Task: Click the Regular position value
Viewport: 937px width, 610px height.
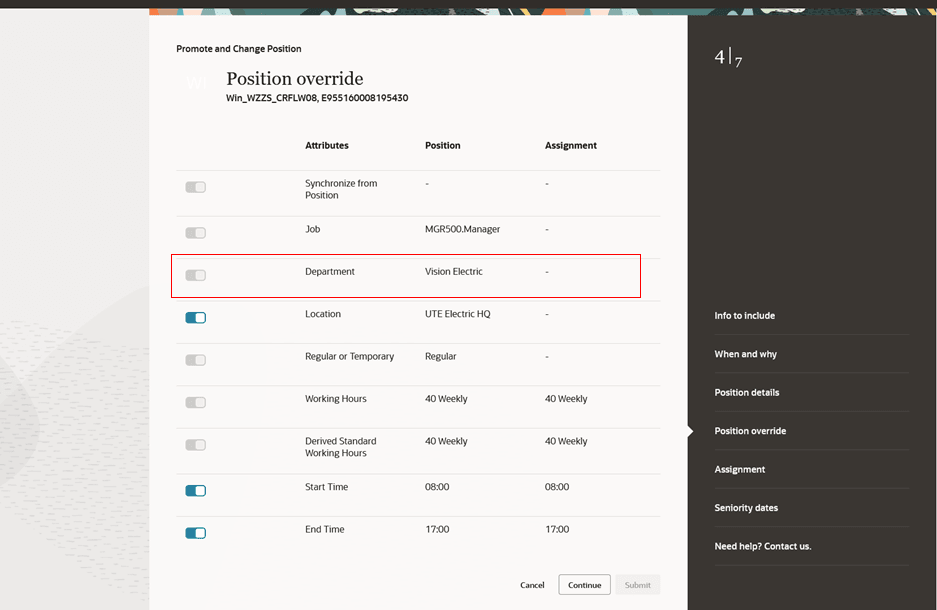Action: pos(440,357)
